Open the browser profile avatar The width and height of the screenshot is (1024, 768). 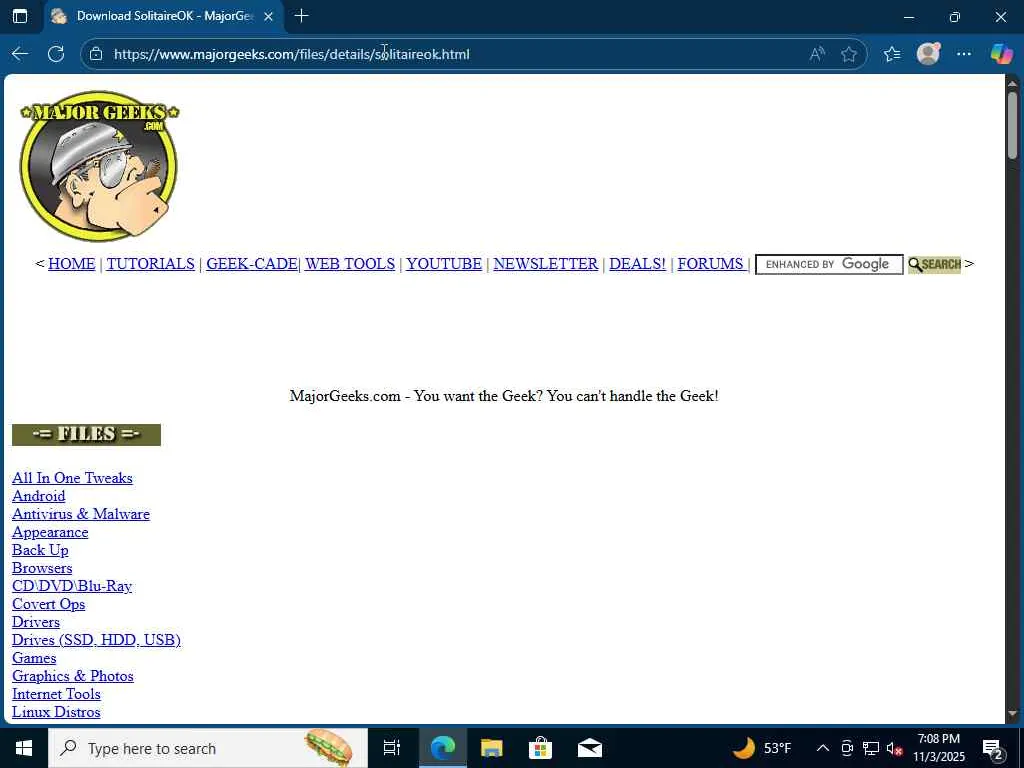click(928, 54)
